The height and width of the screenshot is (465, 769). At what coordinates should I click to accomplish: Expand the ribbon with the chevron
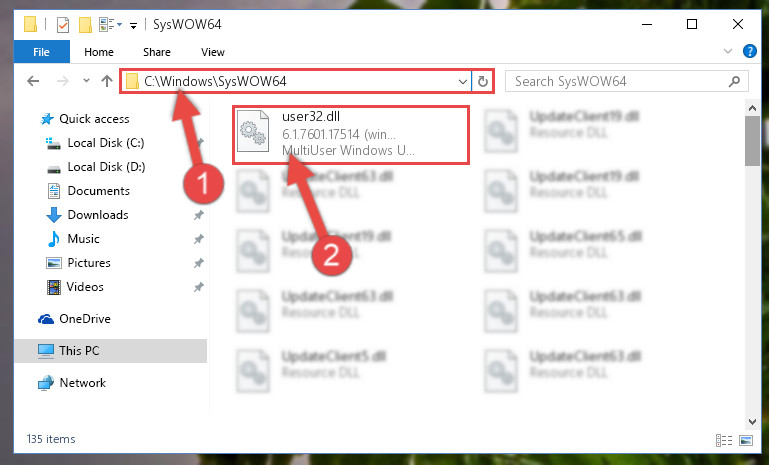(x=727, y=51)
